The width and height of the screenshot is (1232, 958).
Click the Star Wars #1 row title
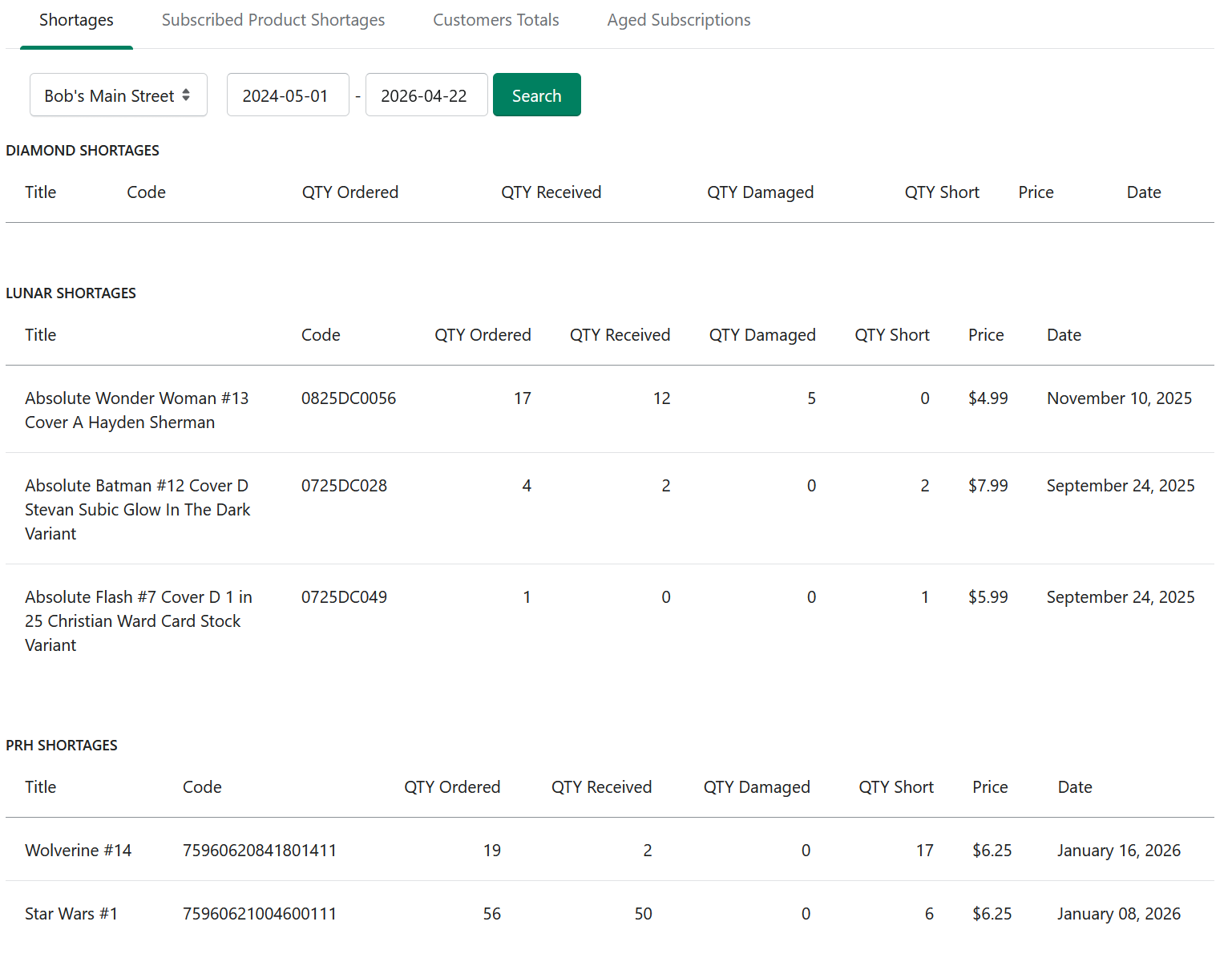tap(71, 914)
